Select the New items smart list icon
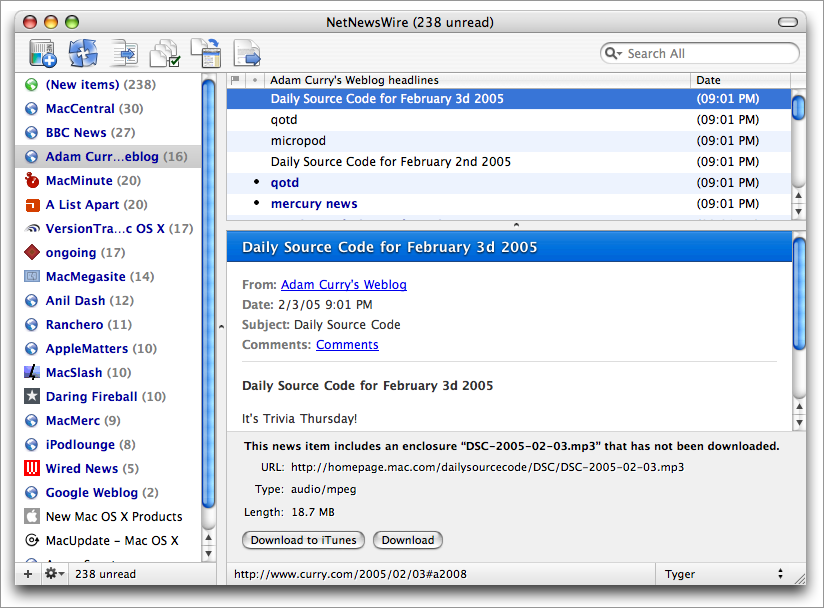824x608 pixels. click(x=32, y=85)
